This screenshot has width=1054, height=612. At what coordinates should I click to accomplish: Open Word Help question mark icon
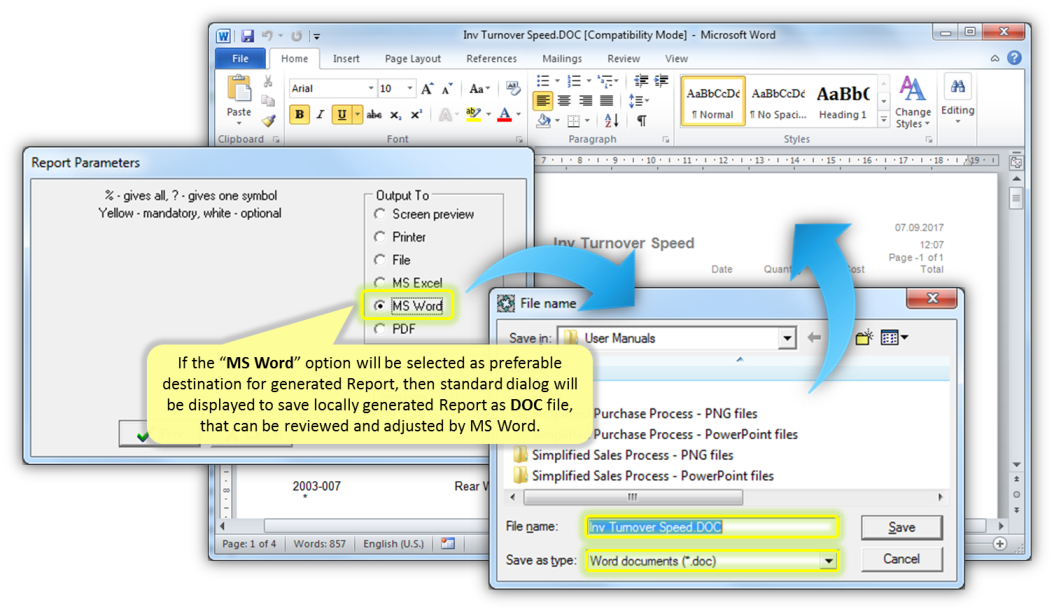1014,59
